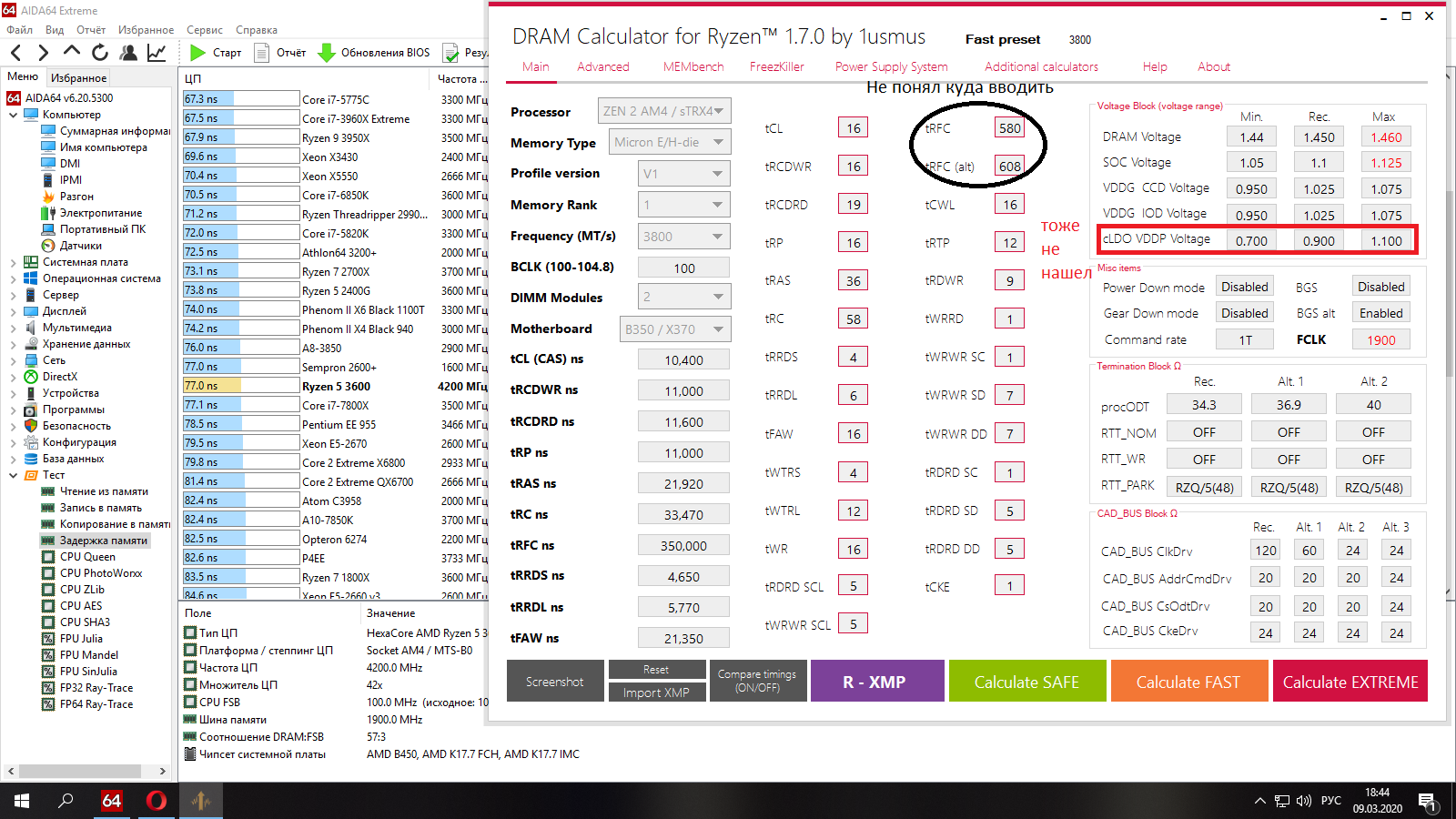1456x819 pixels.
Task: Collapse the Тест tree node
Action: [x=13, y=475]
